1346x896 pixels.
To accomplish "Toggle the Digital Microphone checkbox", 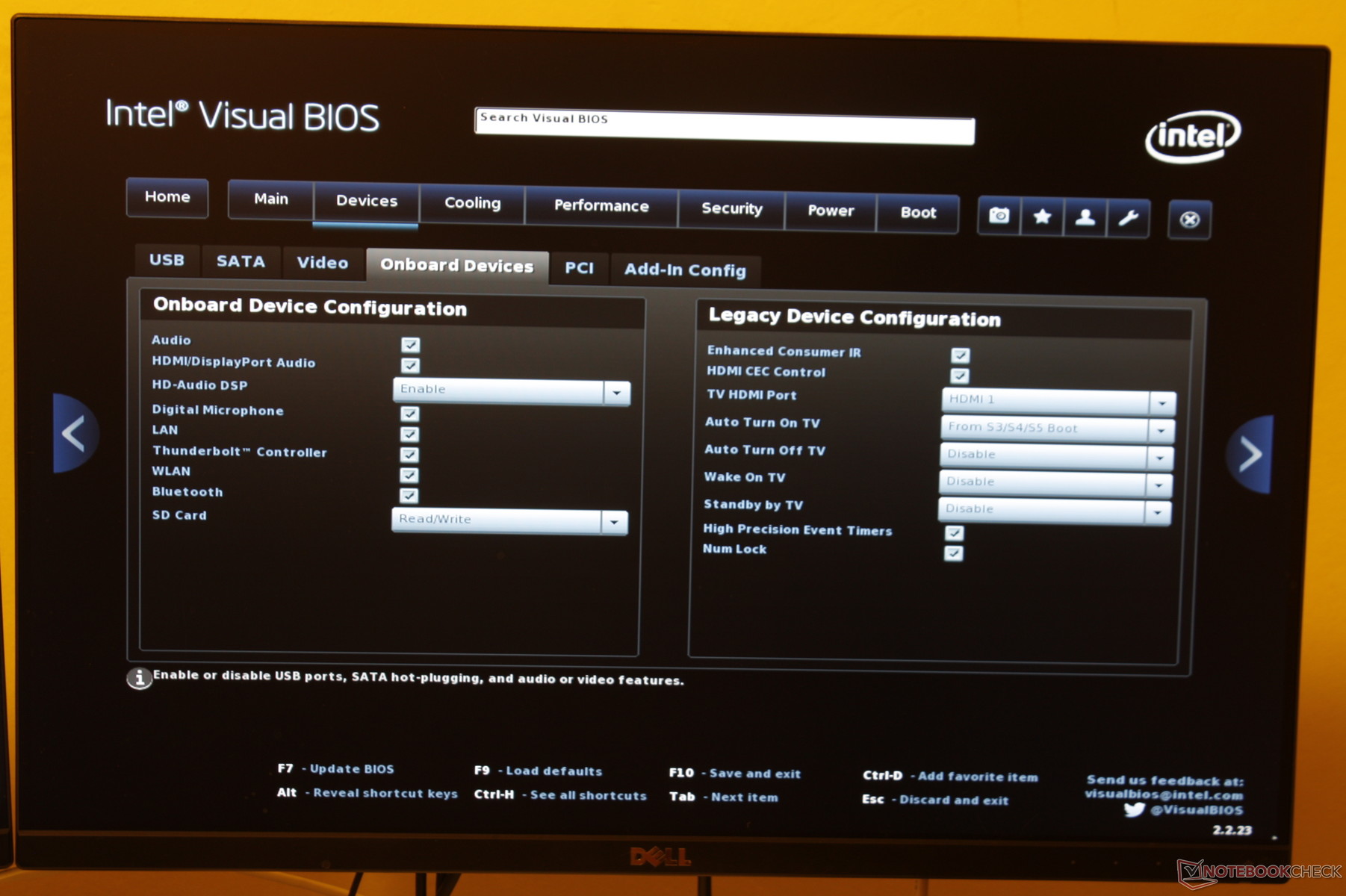I will (409, 414).
